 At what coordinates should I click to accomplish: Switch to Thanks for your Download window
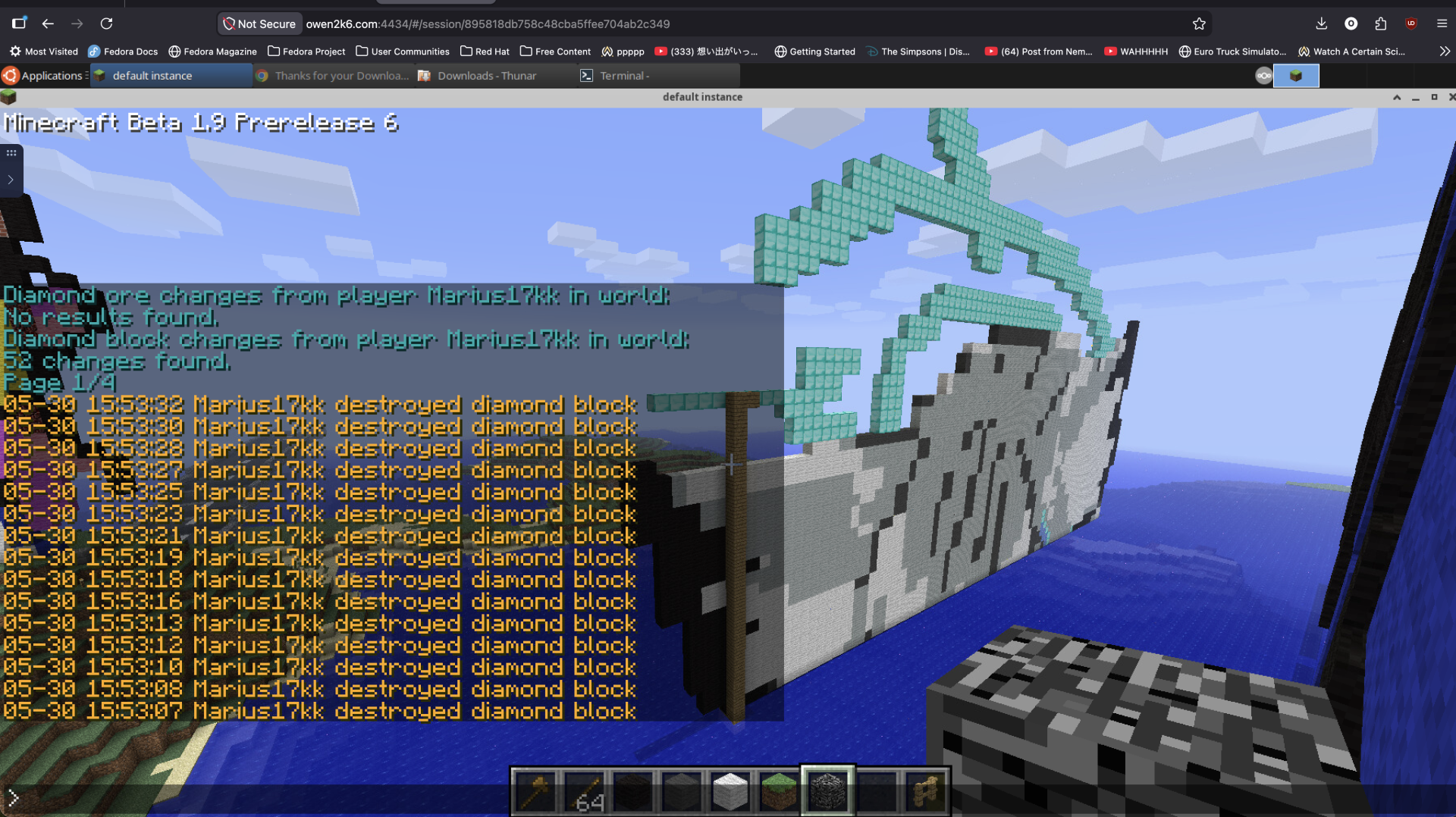333,76
